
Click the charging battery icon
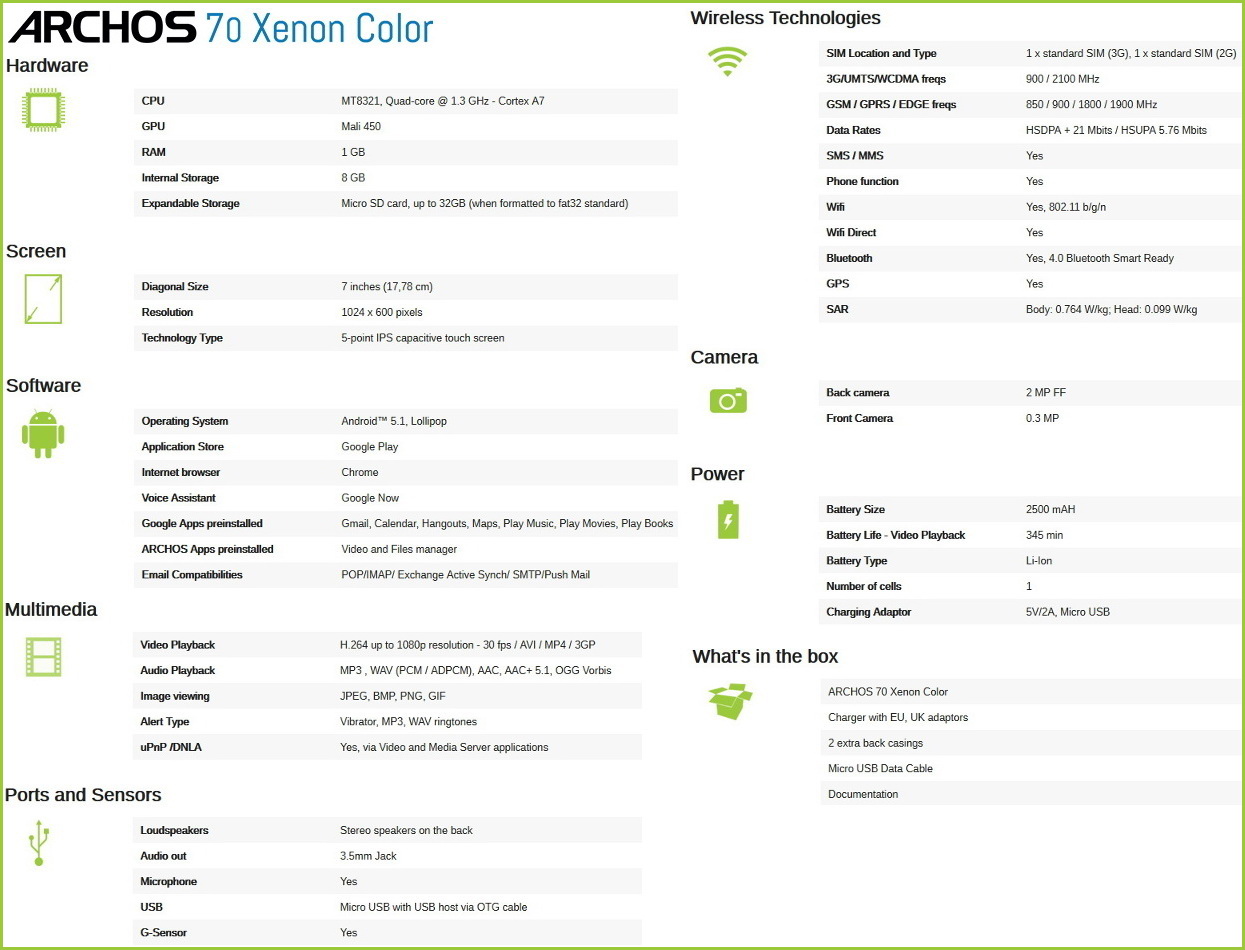pos(728,519)
